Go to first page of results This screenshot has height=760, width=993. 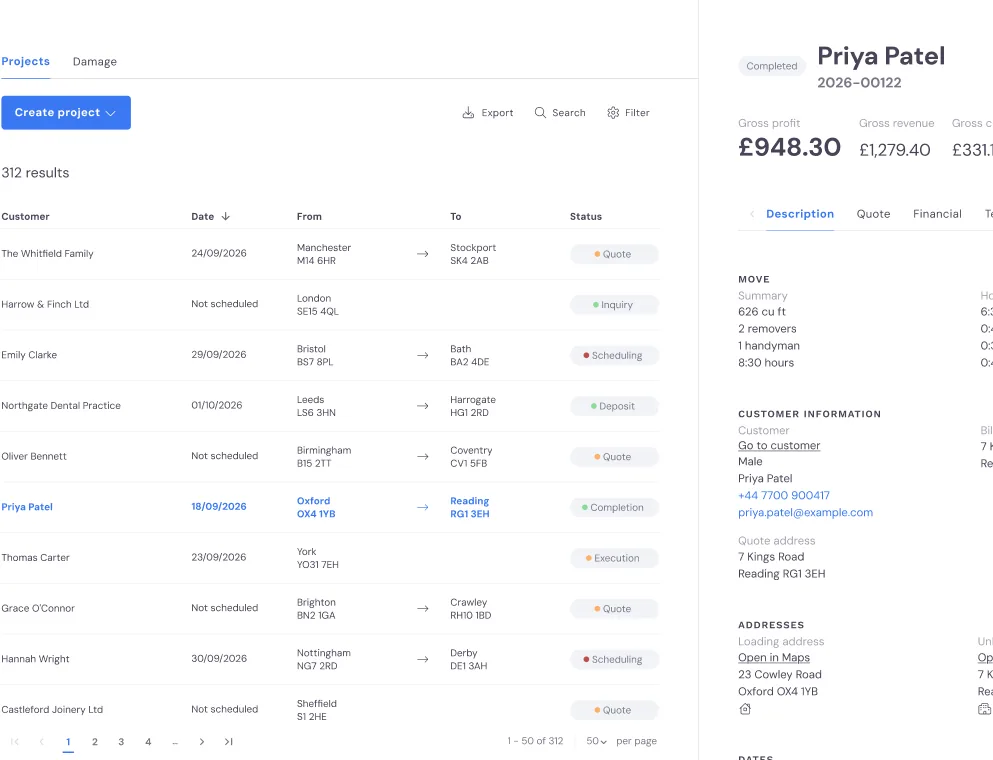pyautogui.click(x=15, y=742)
